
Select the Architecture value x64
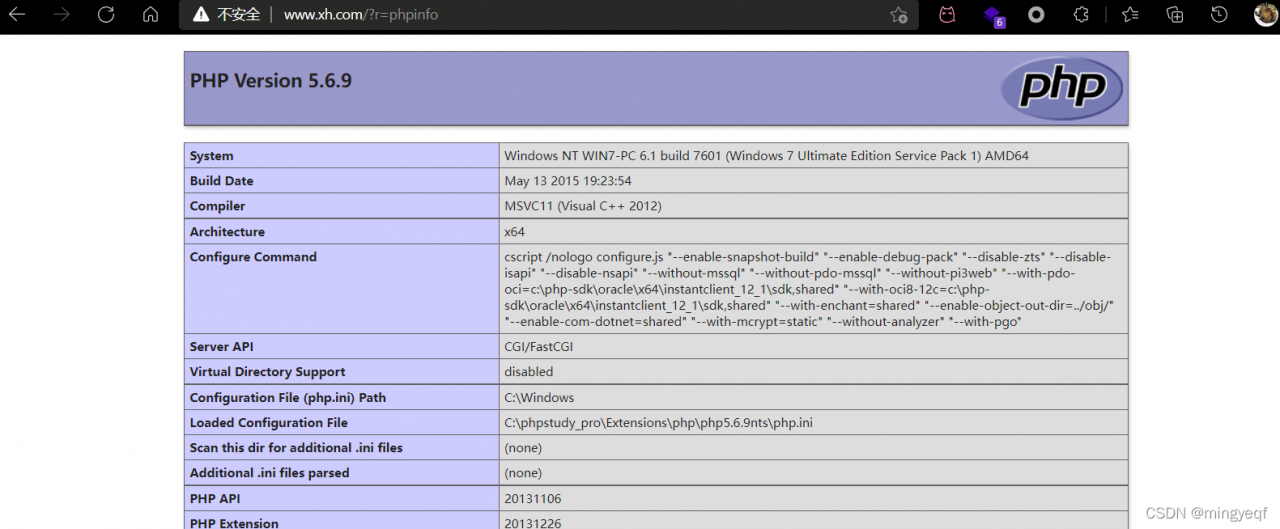click(x=514, y=232)
